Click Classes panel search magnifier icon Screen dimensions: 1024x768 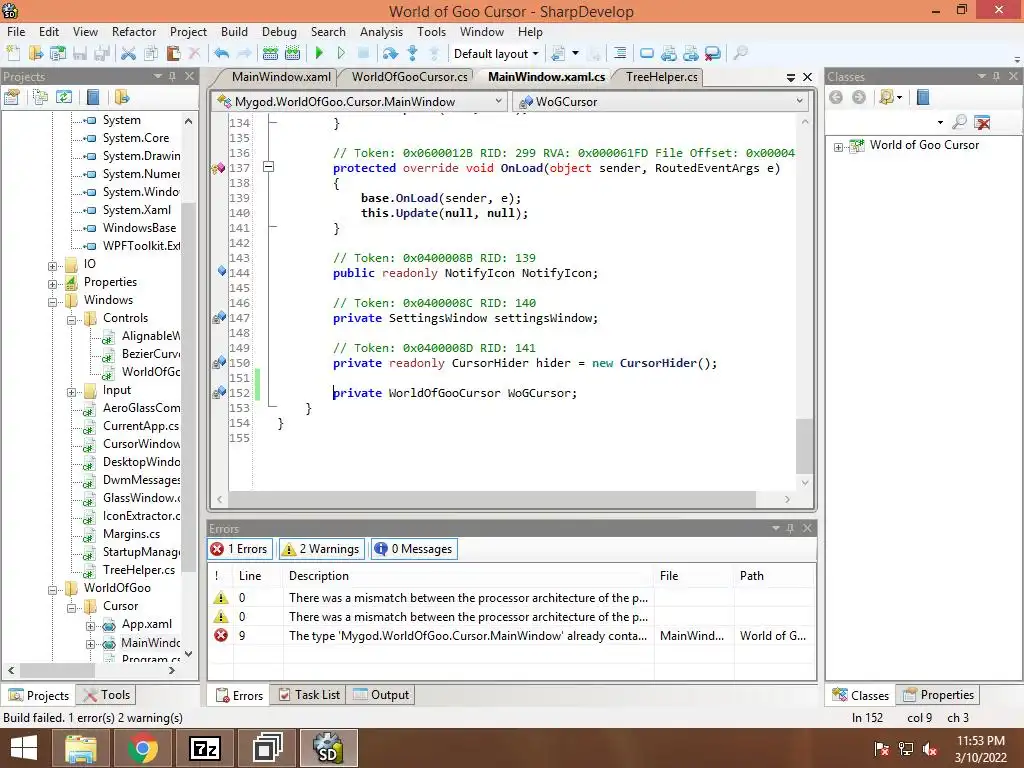(x=959, y=121)
